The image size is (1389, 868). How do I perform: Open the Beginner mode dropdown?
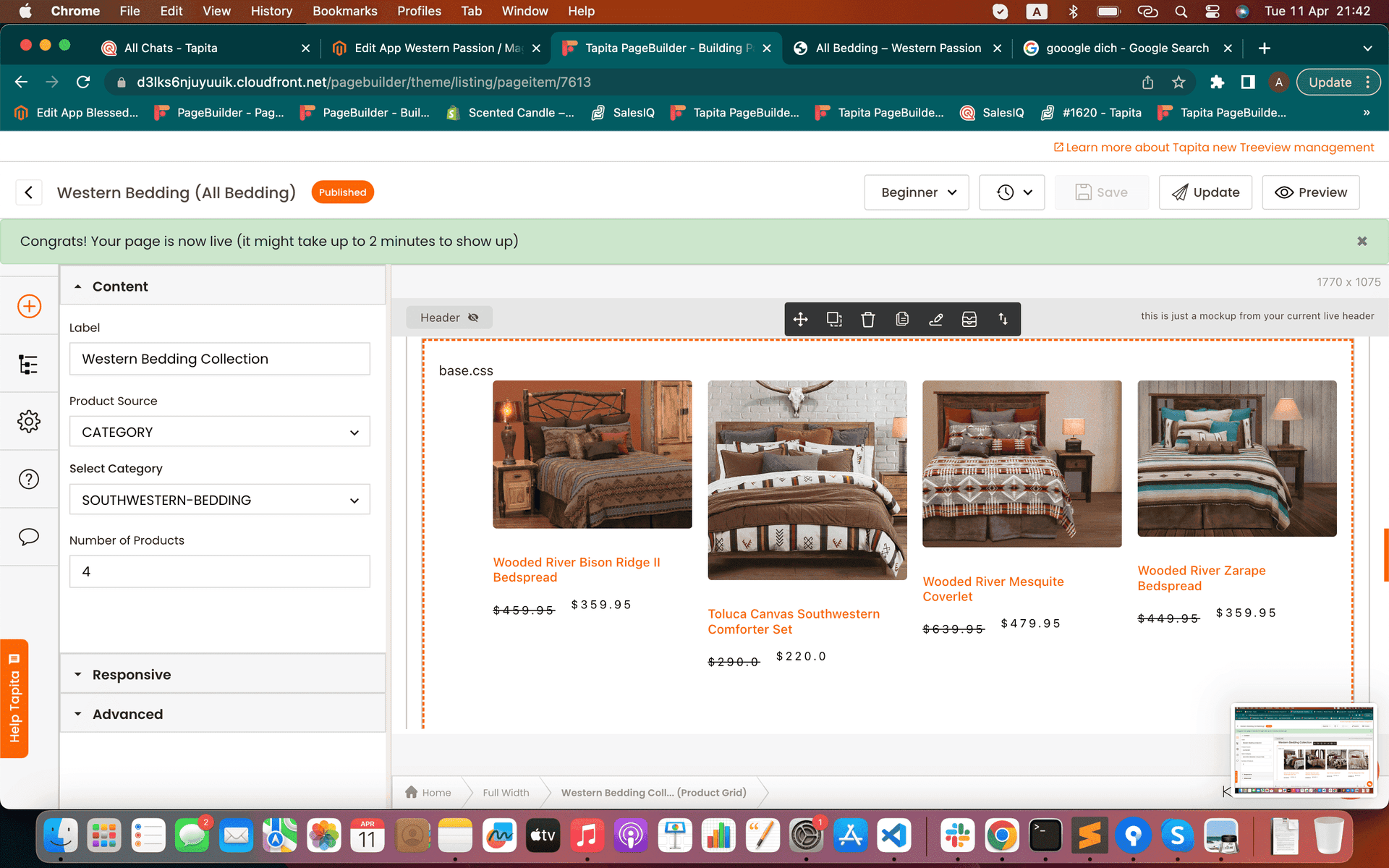coord(917,192)
